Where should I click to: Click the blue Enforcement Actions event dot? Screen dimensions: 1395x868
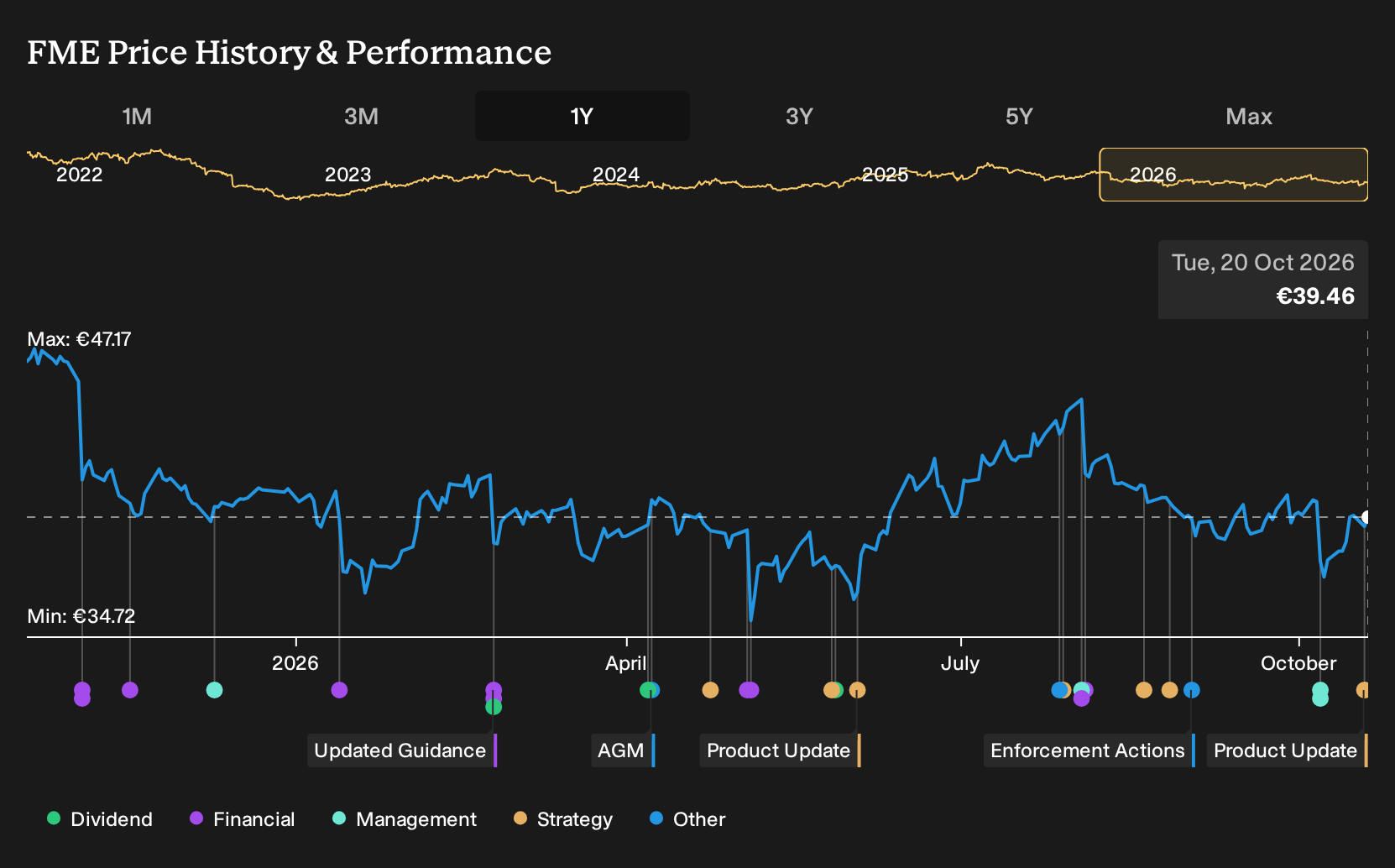click(1192, 690)
